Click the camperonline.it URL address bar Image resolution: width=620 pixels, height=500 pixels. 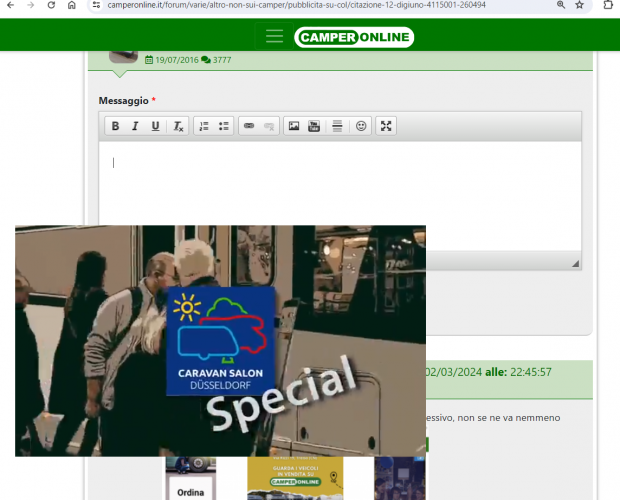click(x=297, y=5)
